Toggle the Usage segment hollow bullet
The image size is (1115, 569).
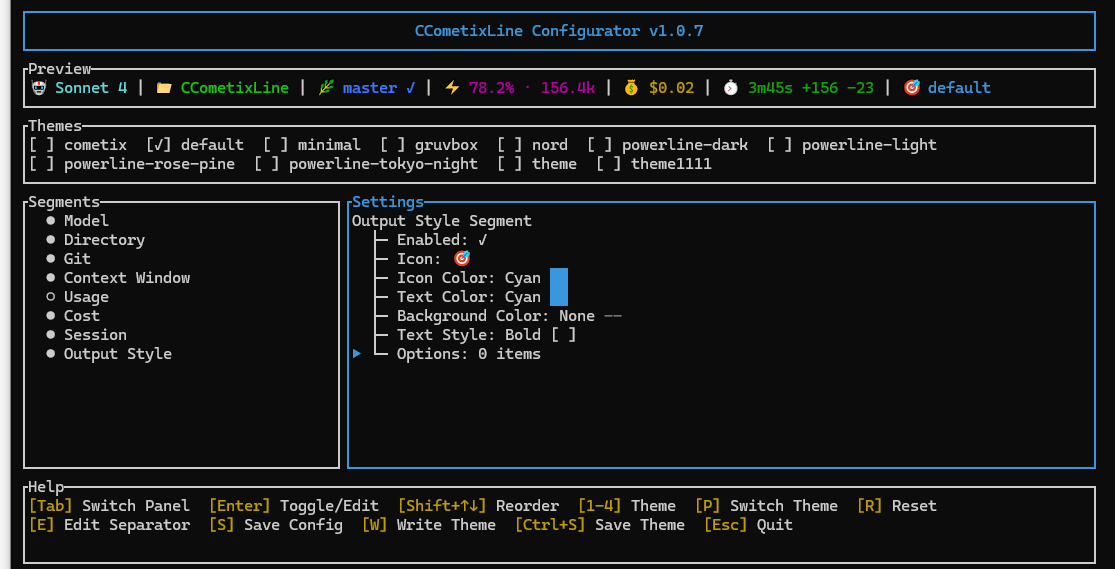click(x=50, y=297)
